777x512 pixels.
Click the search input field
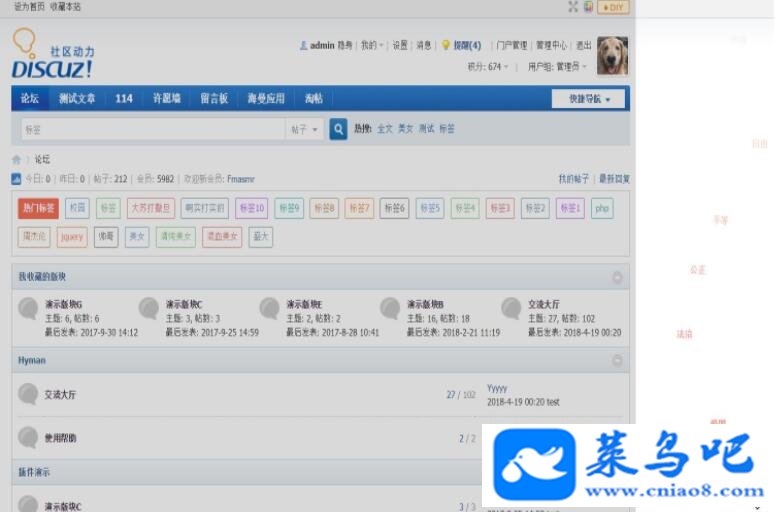(153, 129)
